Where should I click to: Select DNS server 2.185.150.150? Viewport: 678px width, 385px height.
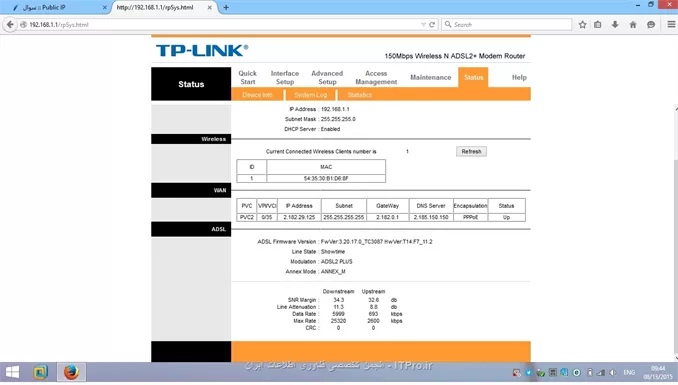(x=431, y=217)
